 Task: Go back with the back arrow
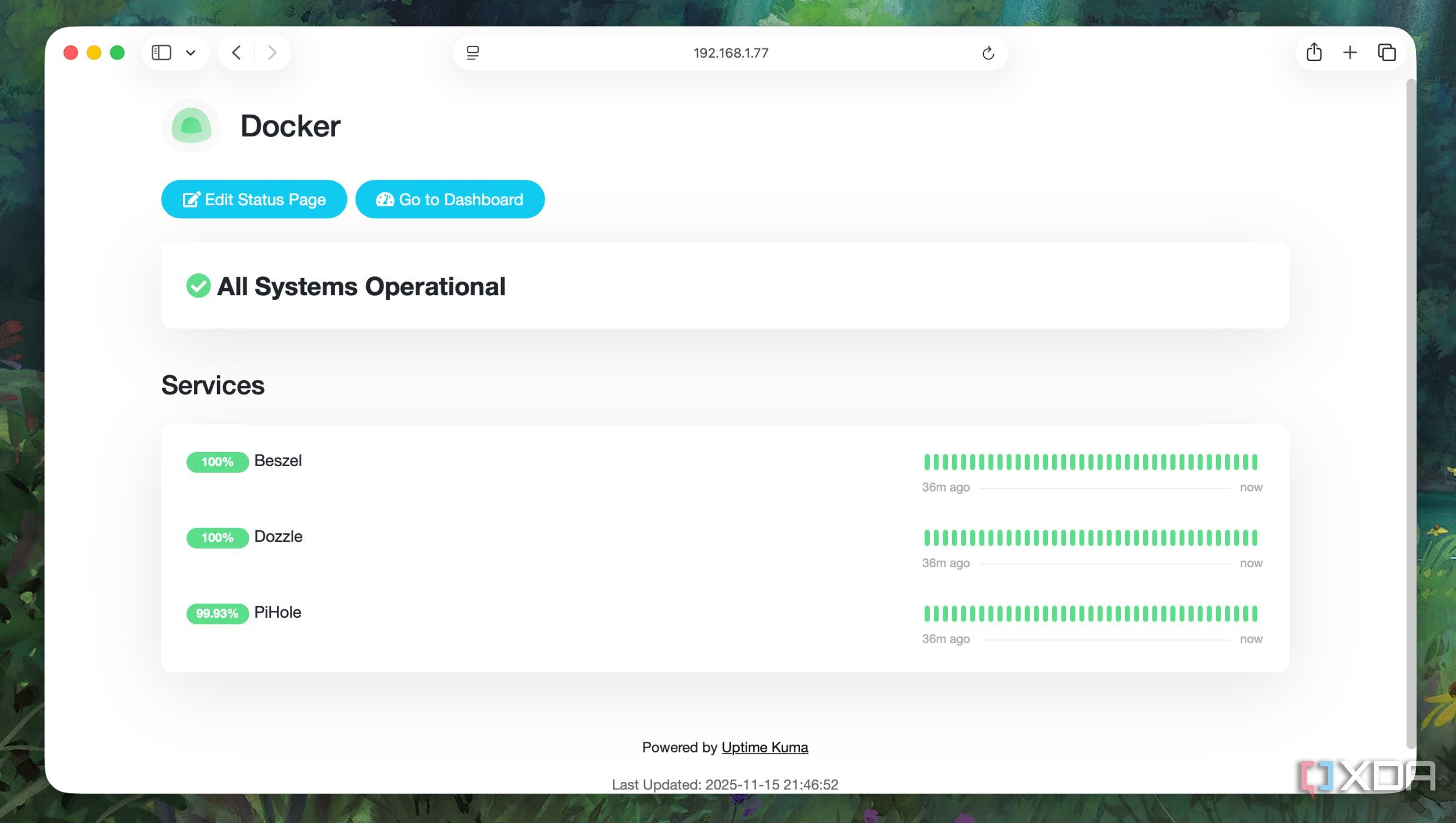pyautogui.click(x=236, y=53)
